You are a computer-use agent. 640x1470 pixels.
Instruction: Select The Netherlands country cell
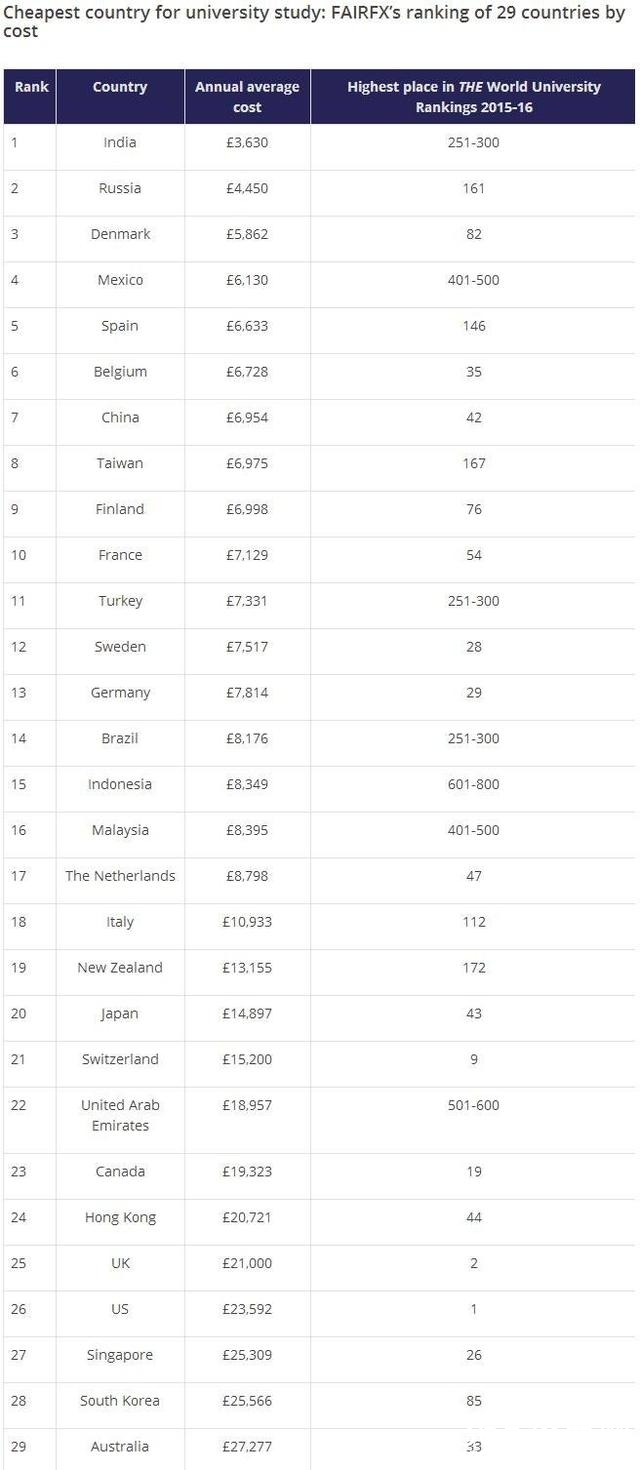click(x=120, y=876)
